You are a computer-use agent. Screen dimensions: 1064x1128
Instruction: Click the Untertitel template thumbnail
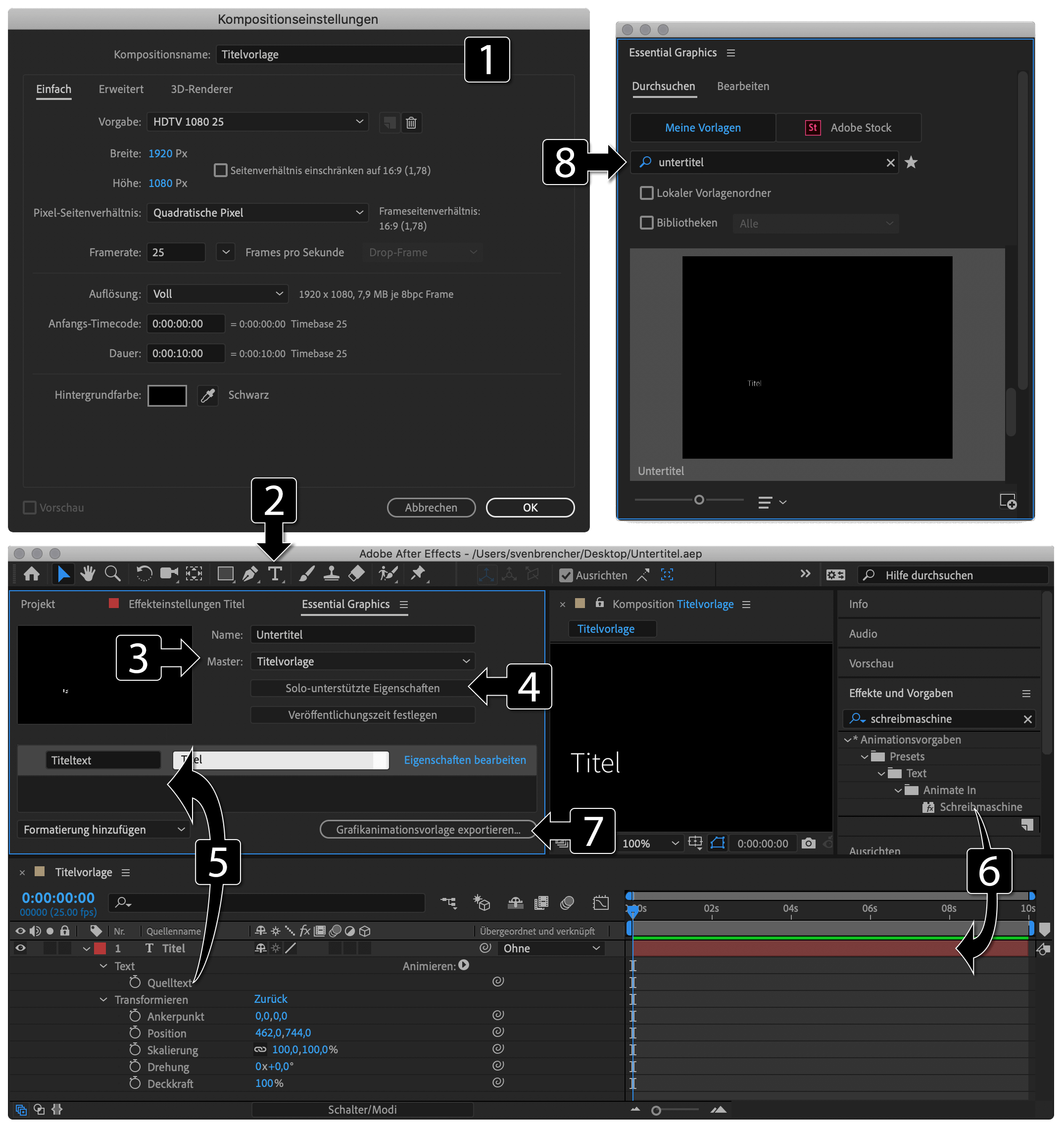click(x=817, y=358)
